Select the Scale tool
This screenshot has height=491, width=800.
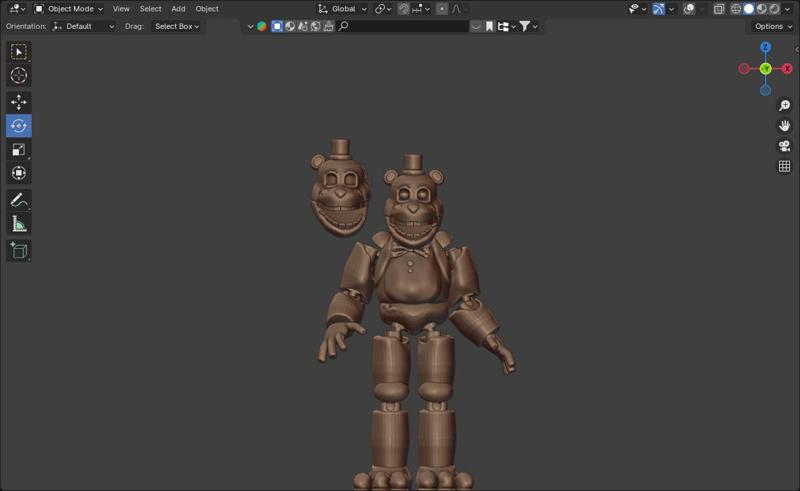click(19, 150)
